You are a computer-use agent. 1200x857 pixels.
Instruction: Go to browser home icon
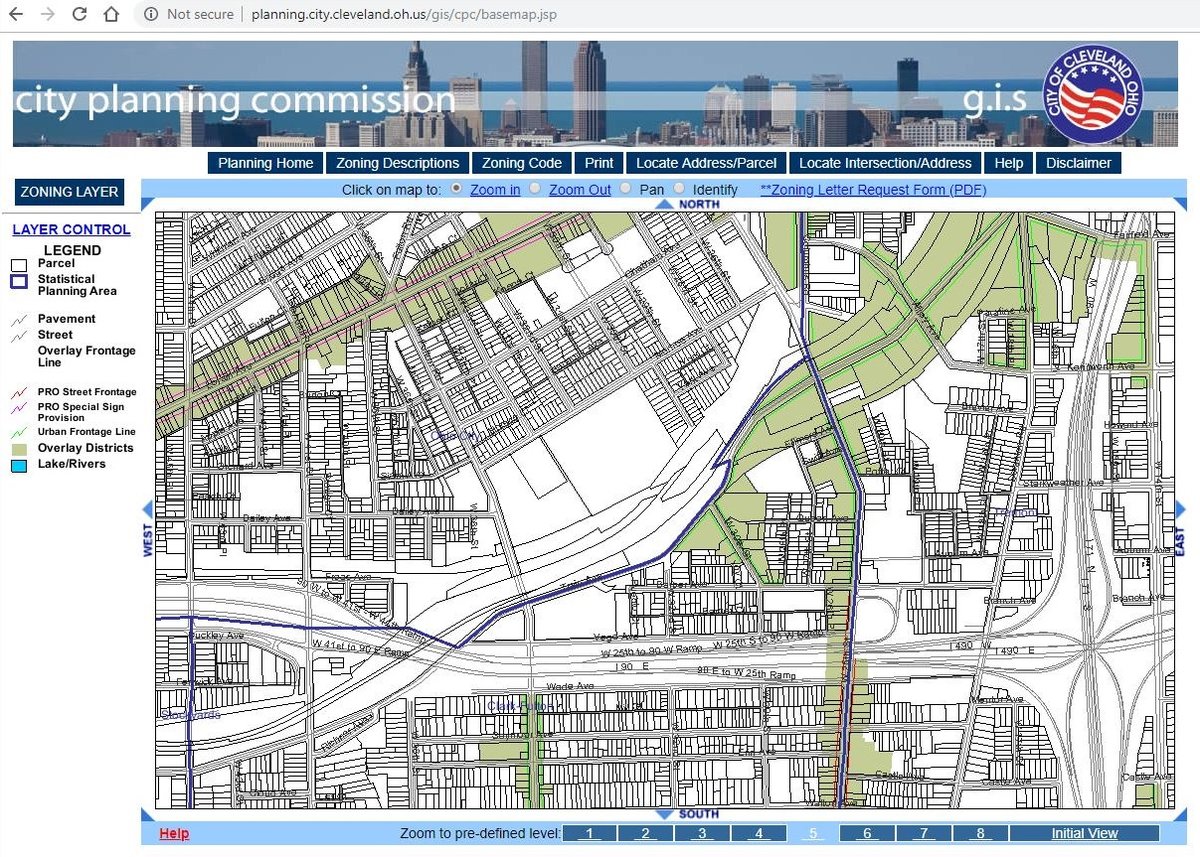[112, 15]
